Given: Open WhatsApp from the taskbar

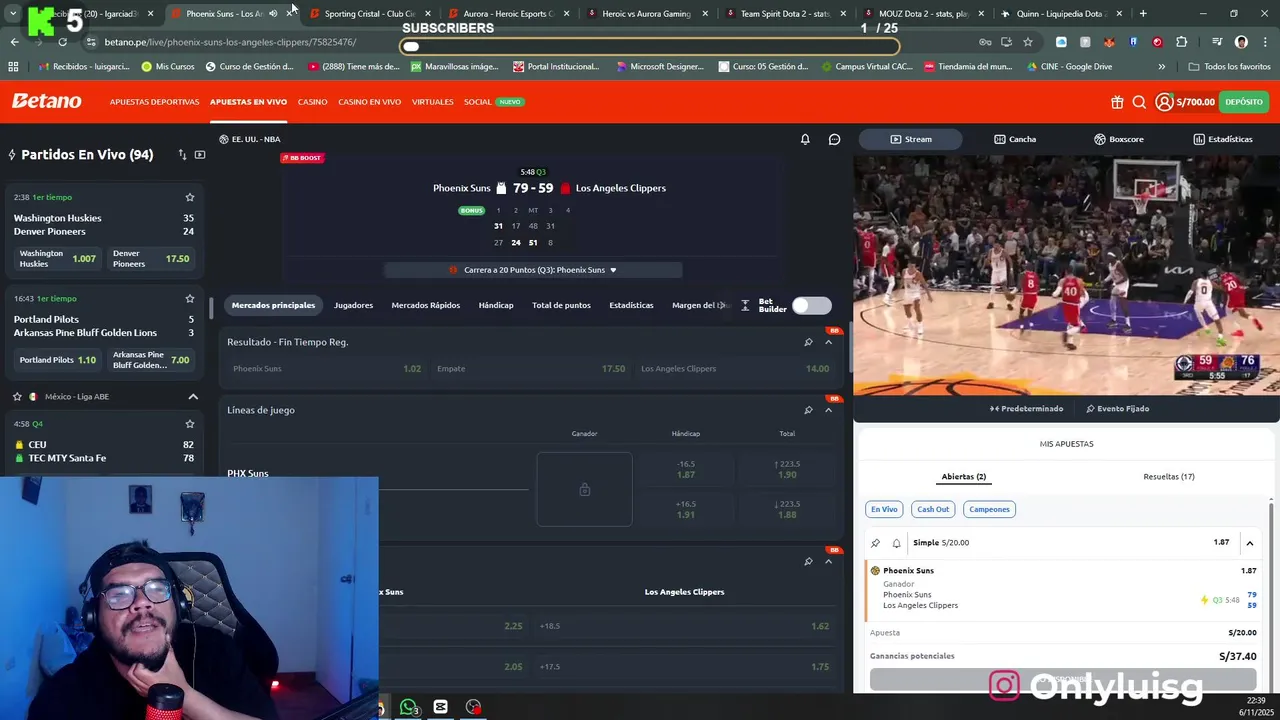Looking at the screenshot, I should click(409, 707).
